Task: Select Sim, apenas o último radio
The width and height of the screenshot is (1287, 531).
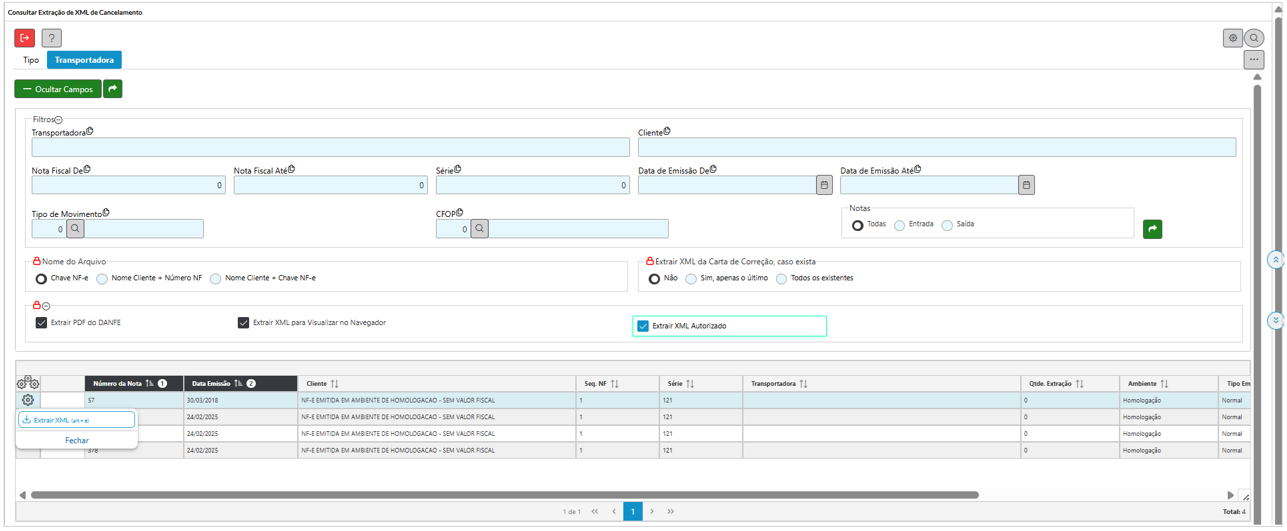Action: [691, 279]
